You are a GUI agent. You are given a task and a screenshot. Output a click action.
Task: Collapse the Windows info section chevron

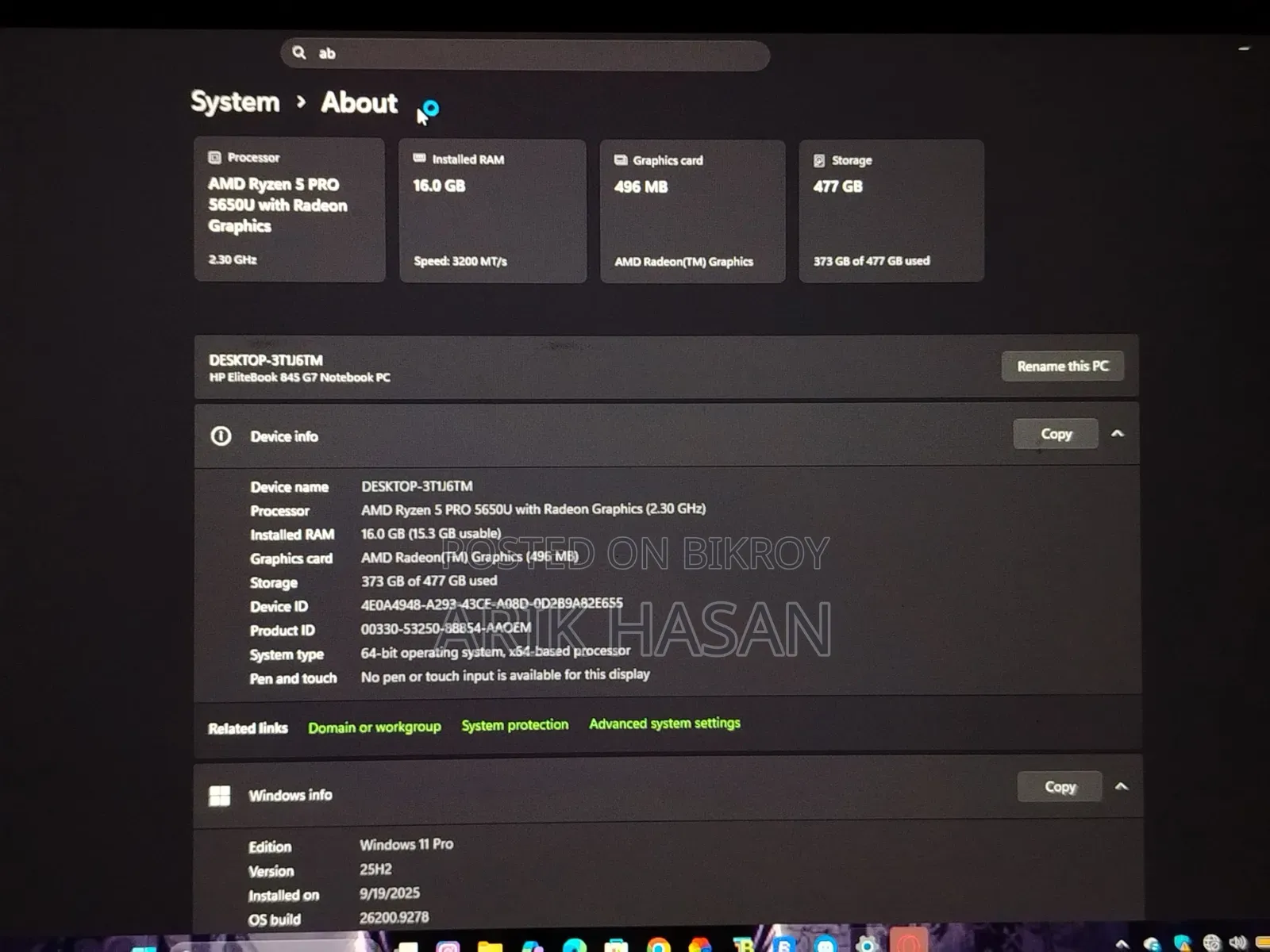1122,786
